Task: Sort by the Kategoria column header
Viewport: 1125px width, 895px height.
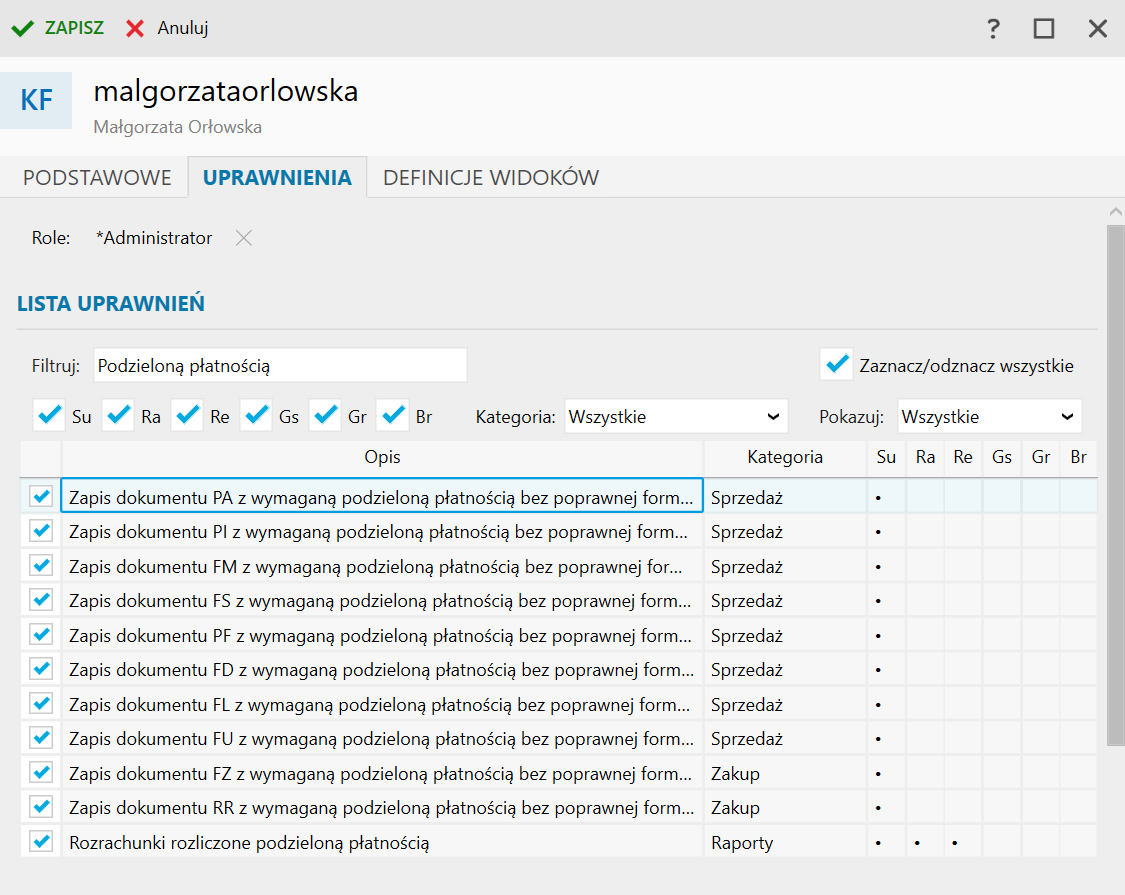Action: [785, 458]
